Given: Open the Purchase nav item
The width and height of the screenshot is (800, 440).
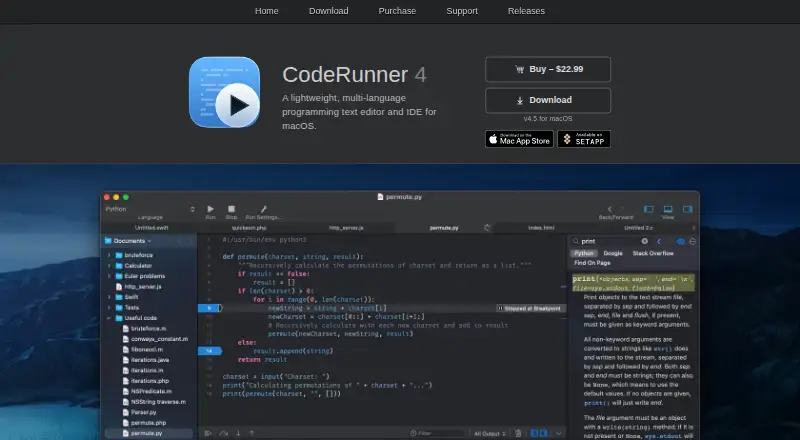Looking at the screenshot, I should pyautogui.click(x=397, y=11).
